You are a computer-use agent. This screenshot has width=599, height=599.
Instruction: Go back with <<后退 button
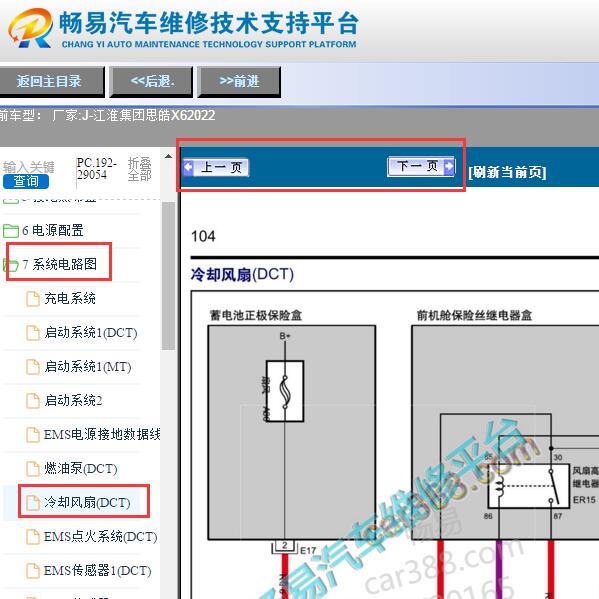click(x=151, y=81)
